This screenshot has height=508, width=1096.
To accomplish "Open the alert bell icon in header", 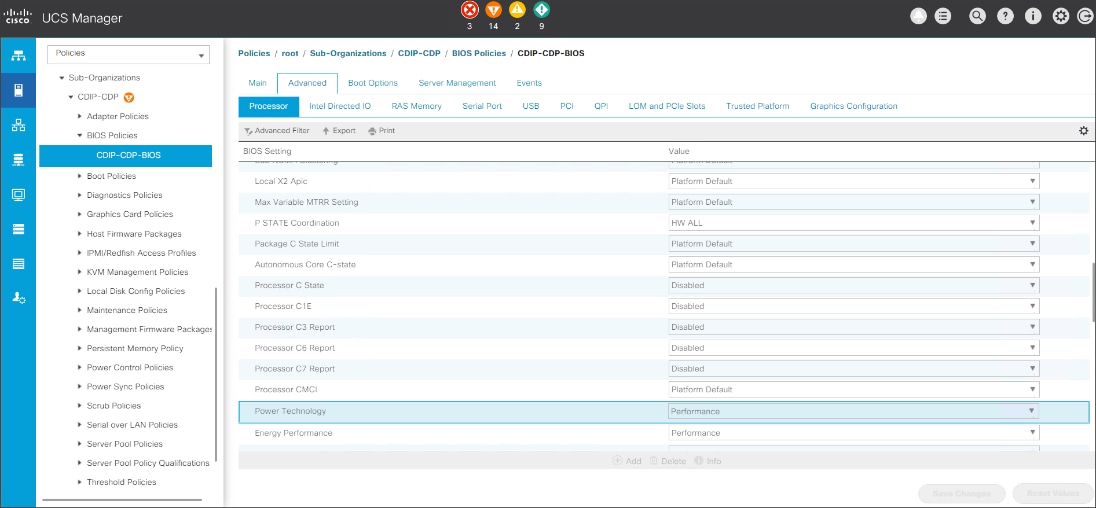I will [x=919, y=17].
